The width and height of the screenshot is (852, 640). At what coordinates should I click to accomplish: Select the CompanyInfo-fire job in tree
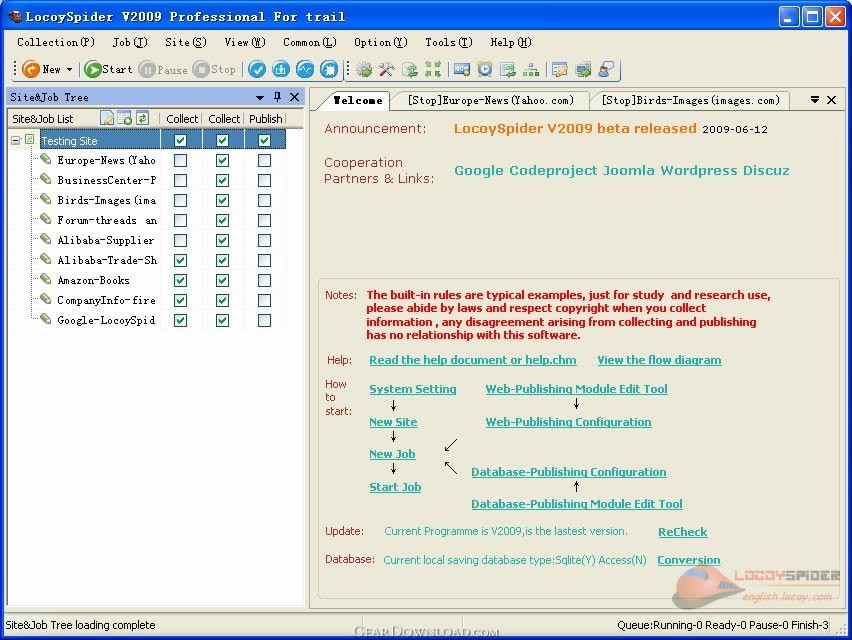coord(106,300)
